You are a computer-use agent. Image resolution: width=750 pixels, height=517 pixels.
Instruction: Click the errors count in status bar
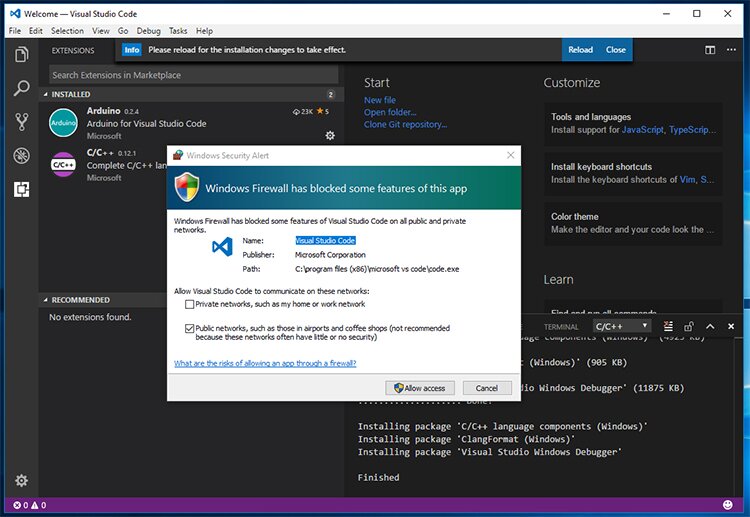point(21,505)
